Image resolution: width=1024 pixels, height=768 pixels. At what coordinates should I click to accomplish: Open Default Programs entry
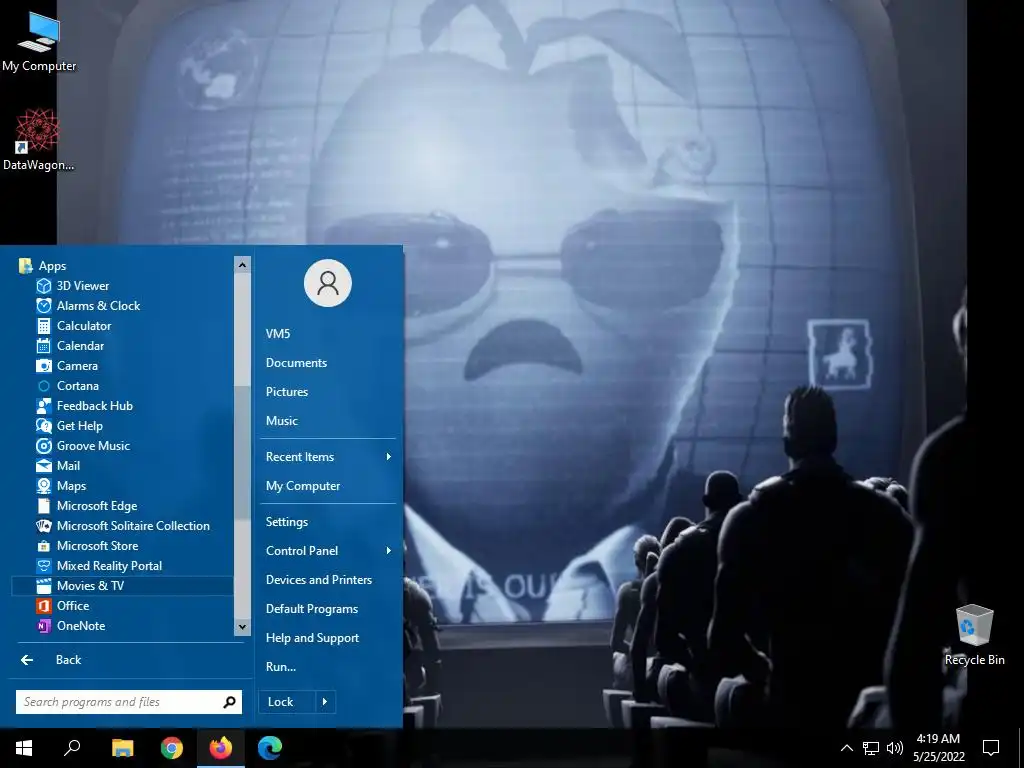tap(312, 609)
